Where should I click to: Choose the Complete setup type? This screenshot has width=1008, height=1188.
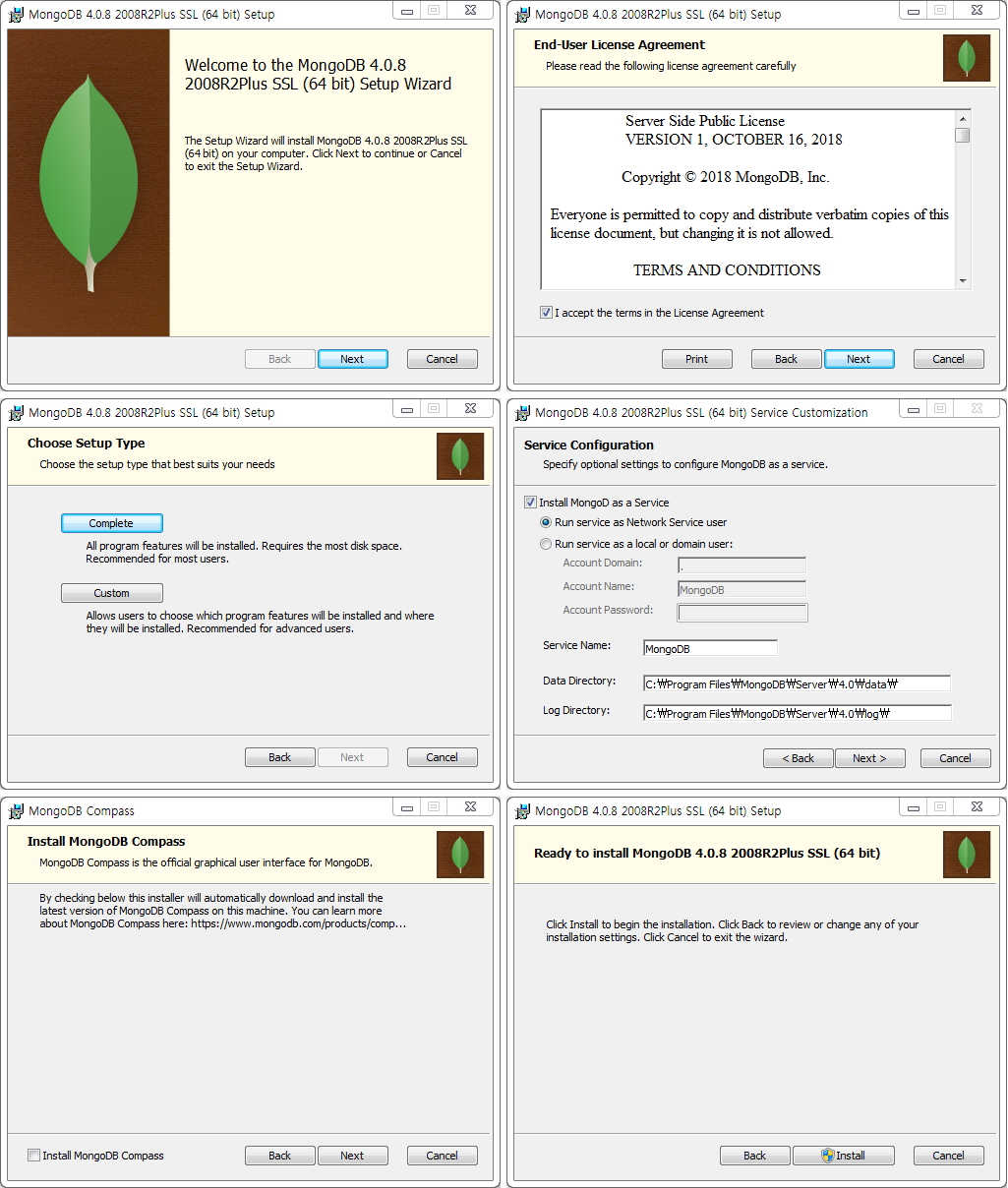(x=112, y=523)
